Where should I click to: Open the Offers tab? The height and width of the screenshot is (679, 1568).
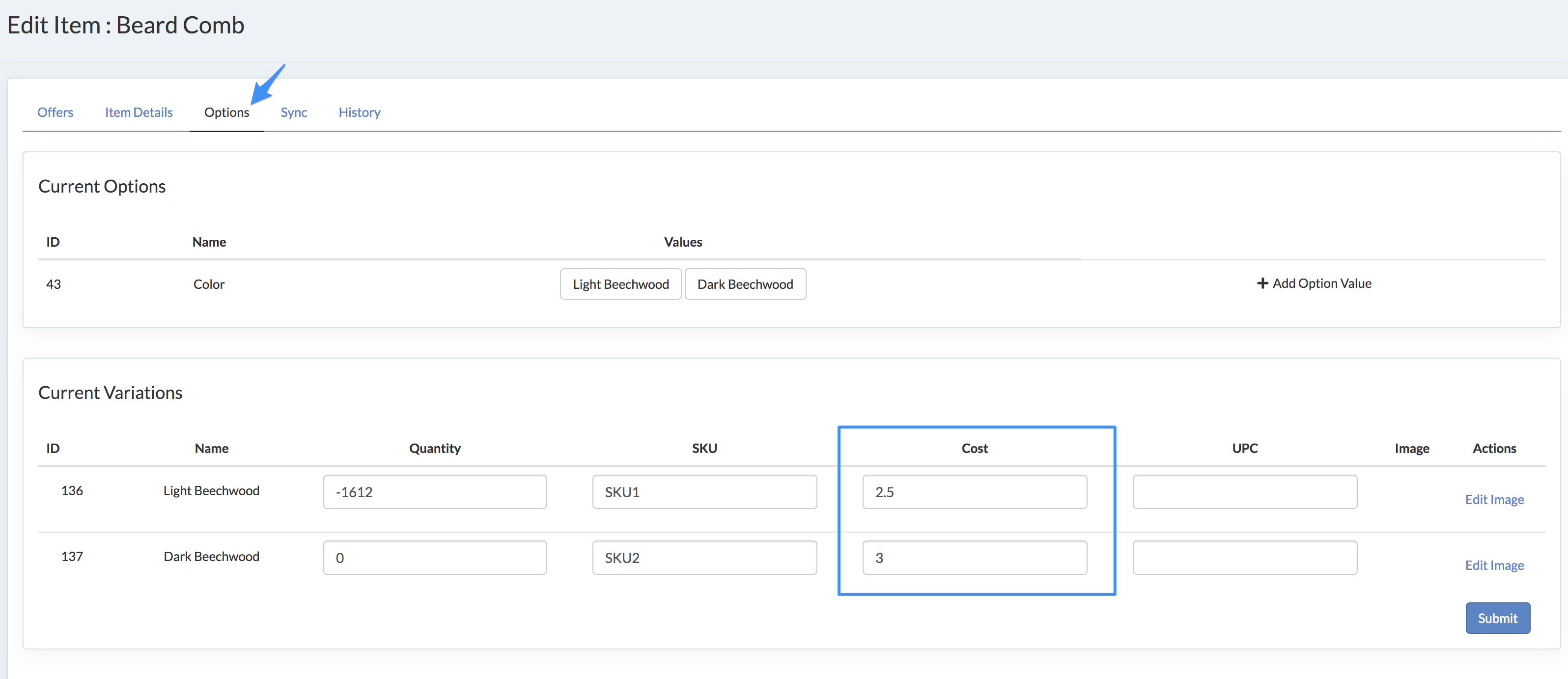point(55,112)
